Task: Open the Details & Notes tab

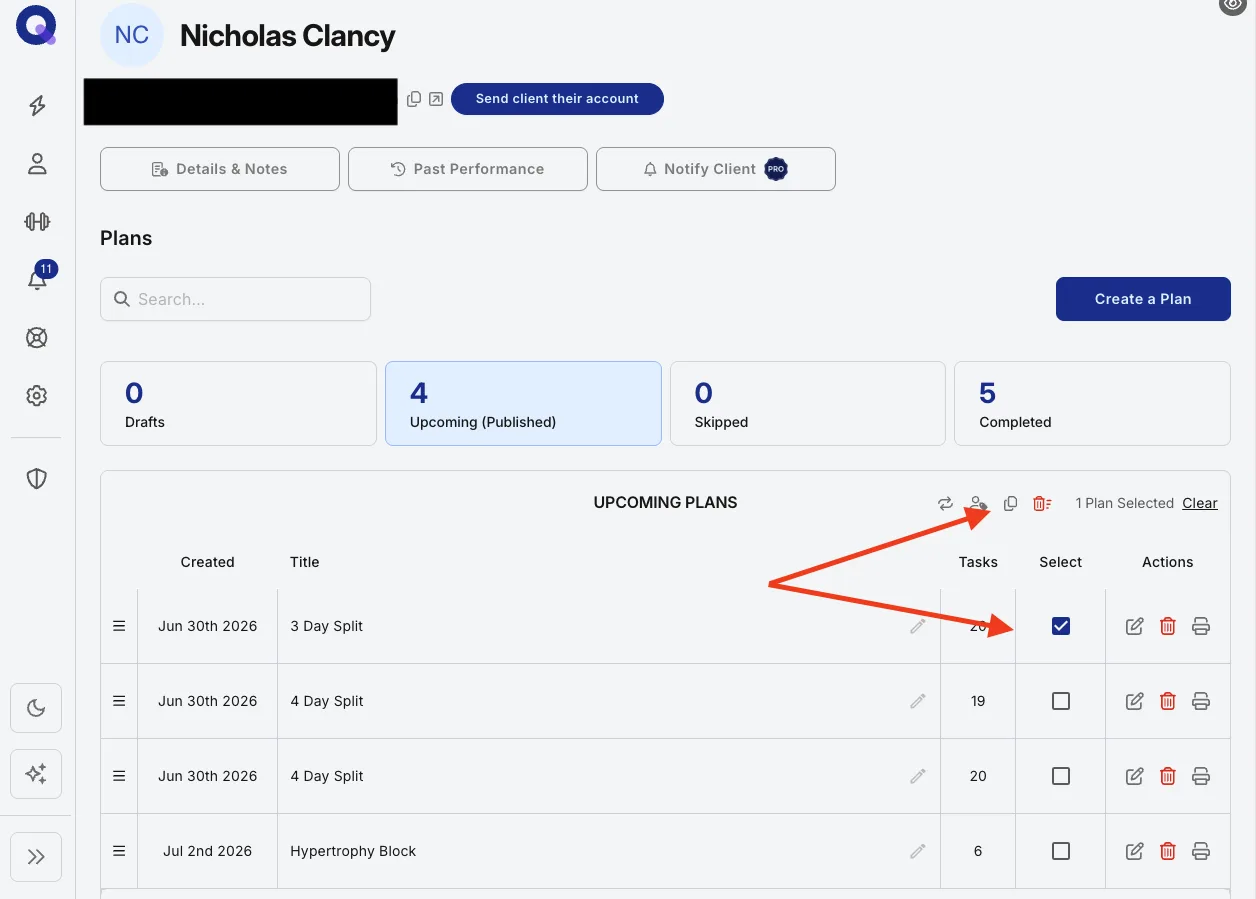Action: [x=220, y=169]
